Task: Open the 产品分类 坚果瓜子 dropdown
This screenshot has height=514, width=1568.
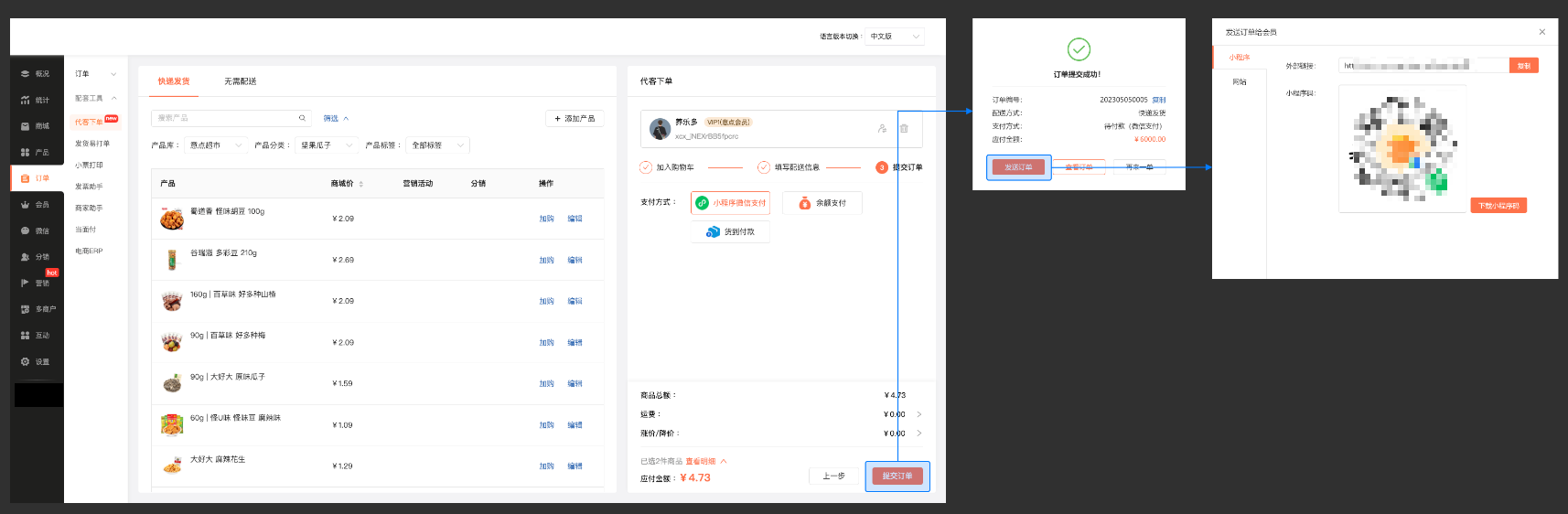Action: (x=327, y=145)
